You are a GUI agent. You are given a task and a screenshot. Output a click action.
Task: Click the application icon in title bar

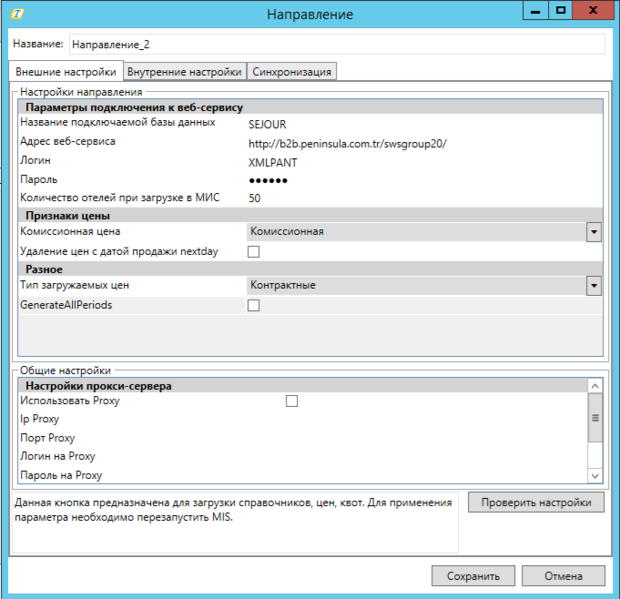[15, 14]
